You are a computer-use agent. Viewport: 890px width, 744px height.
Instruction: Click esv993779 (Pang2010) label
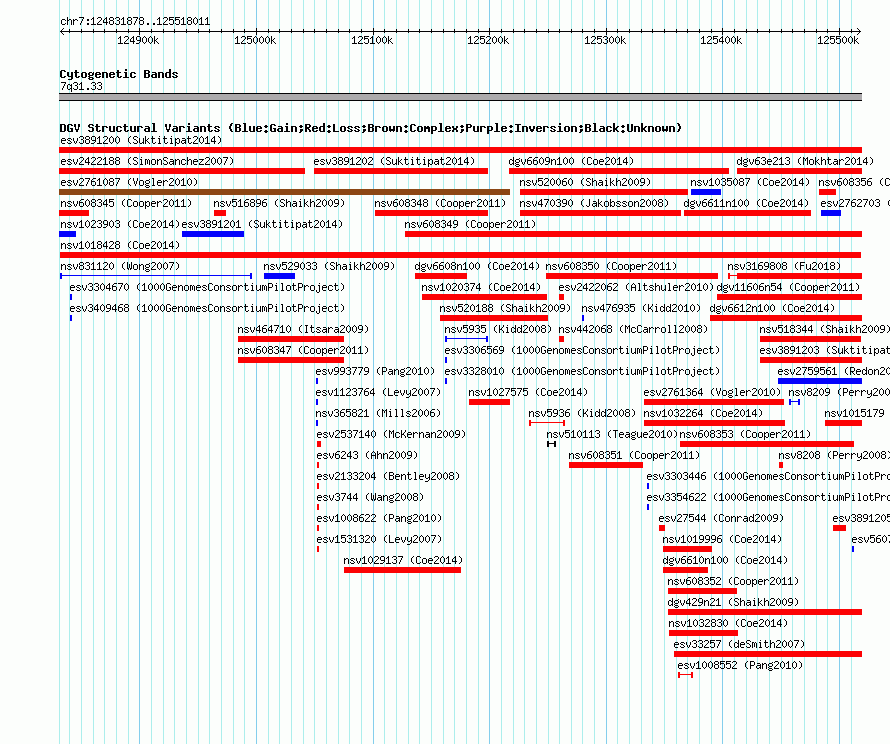click(x=375, y=371)
